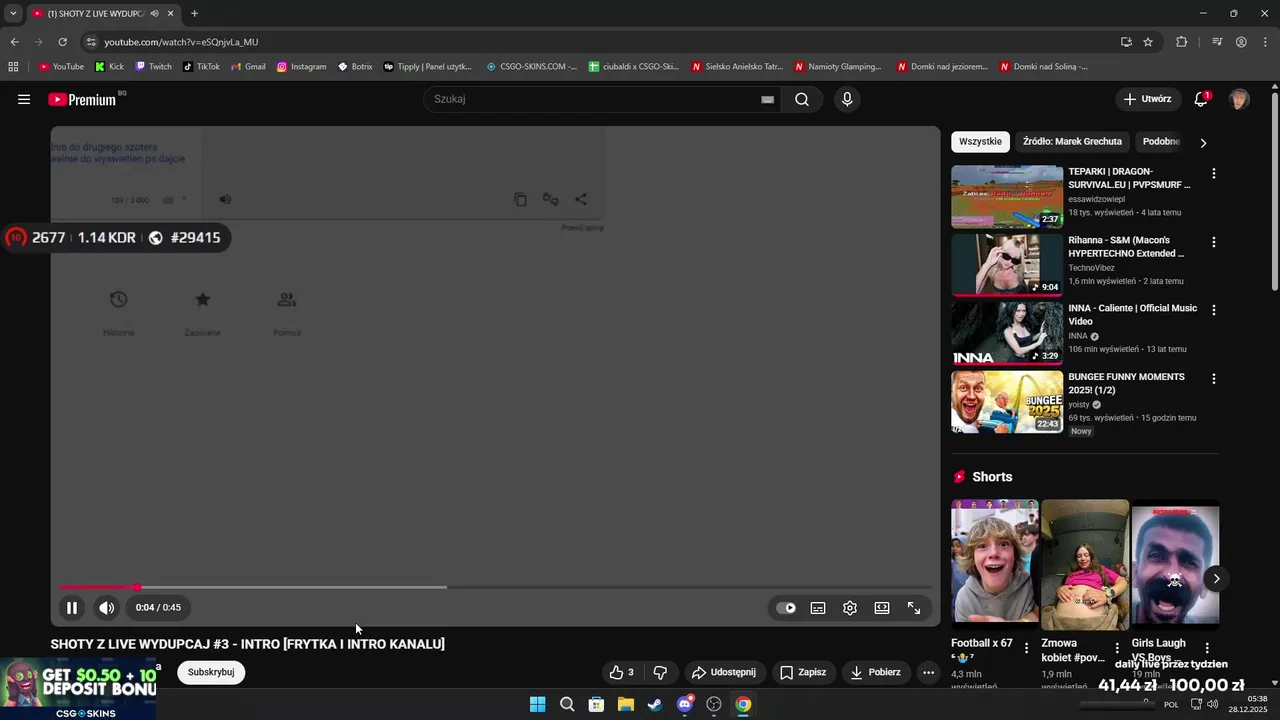Select Źródło: Marek Grechuta chip
Viewport: 1280px width, 720px height.
tap(1072, 142)
